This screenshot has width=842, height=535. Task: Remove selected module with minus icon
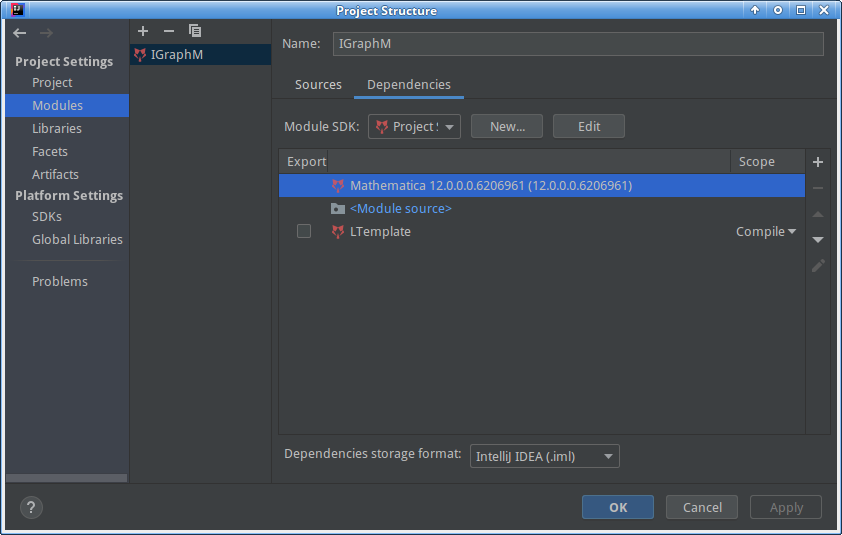click(168, 32)
